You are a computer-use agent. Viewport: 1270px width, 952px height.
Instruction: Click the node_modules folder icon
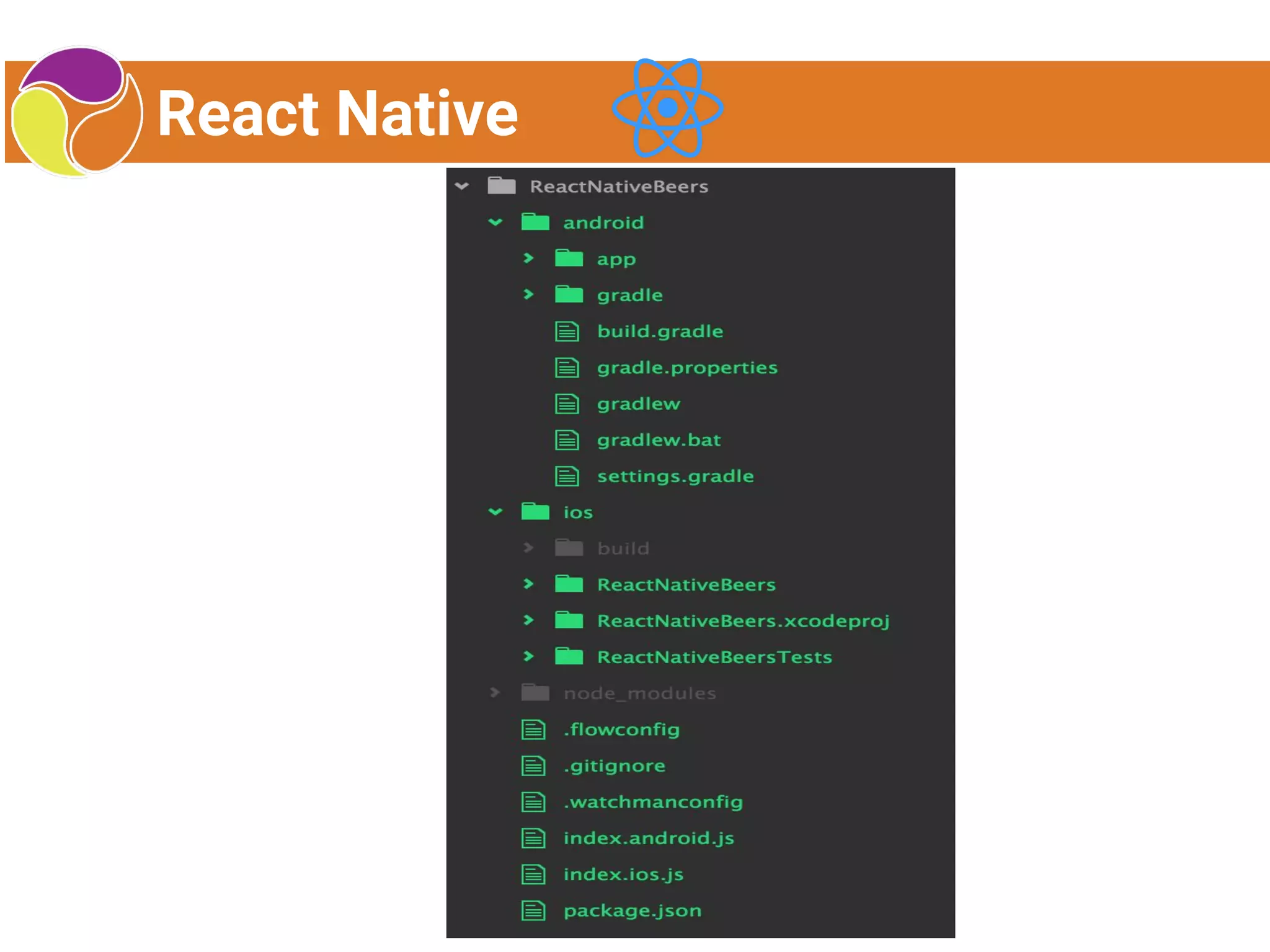[535, 692]
